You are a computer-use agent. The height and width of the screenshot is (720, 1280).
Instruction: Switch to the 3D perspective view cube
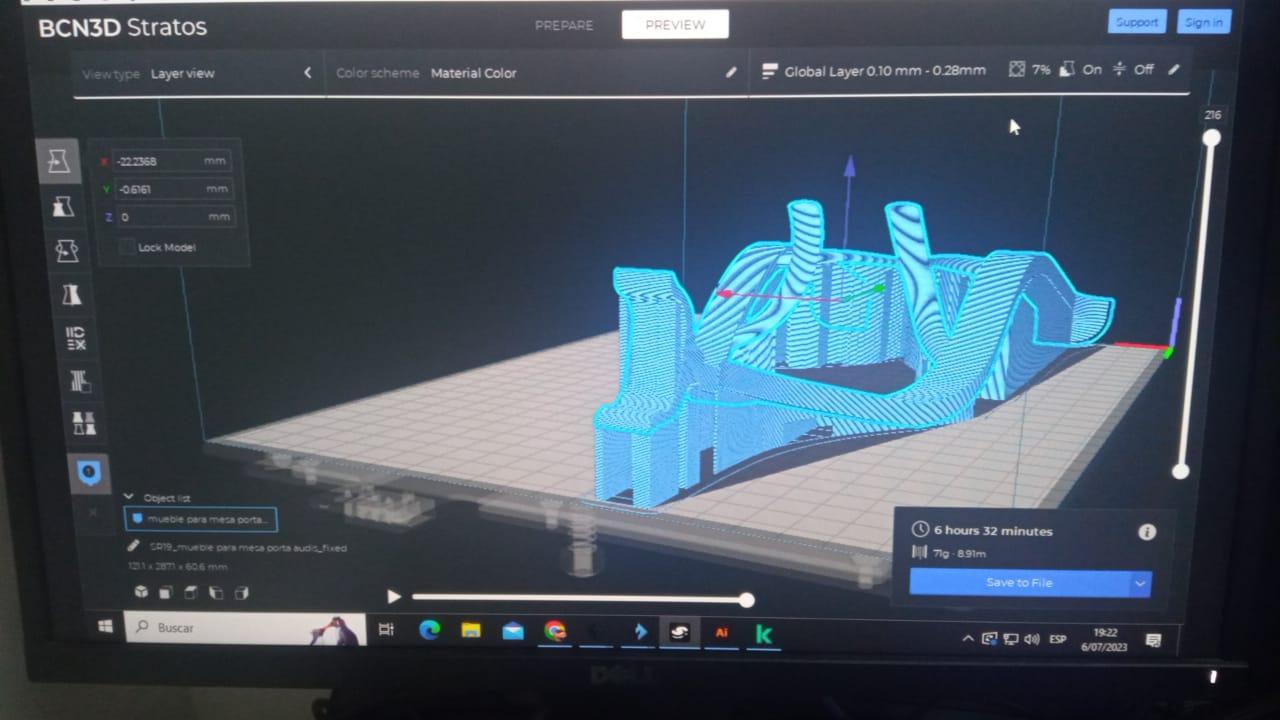click(141, 592)
